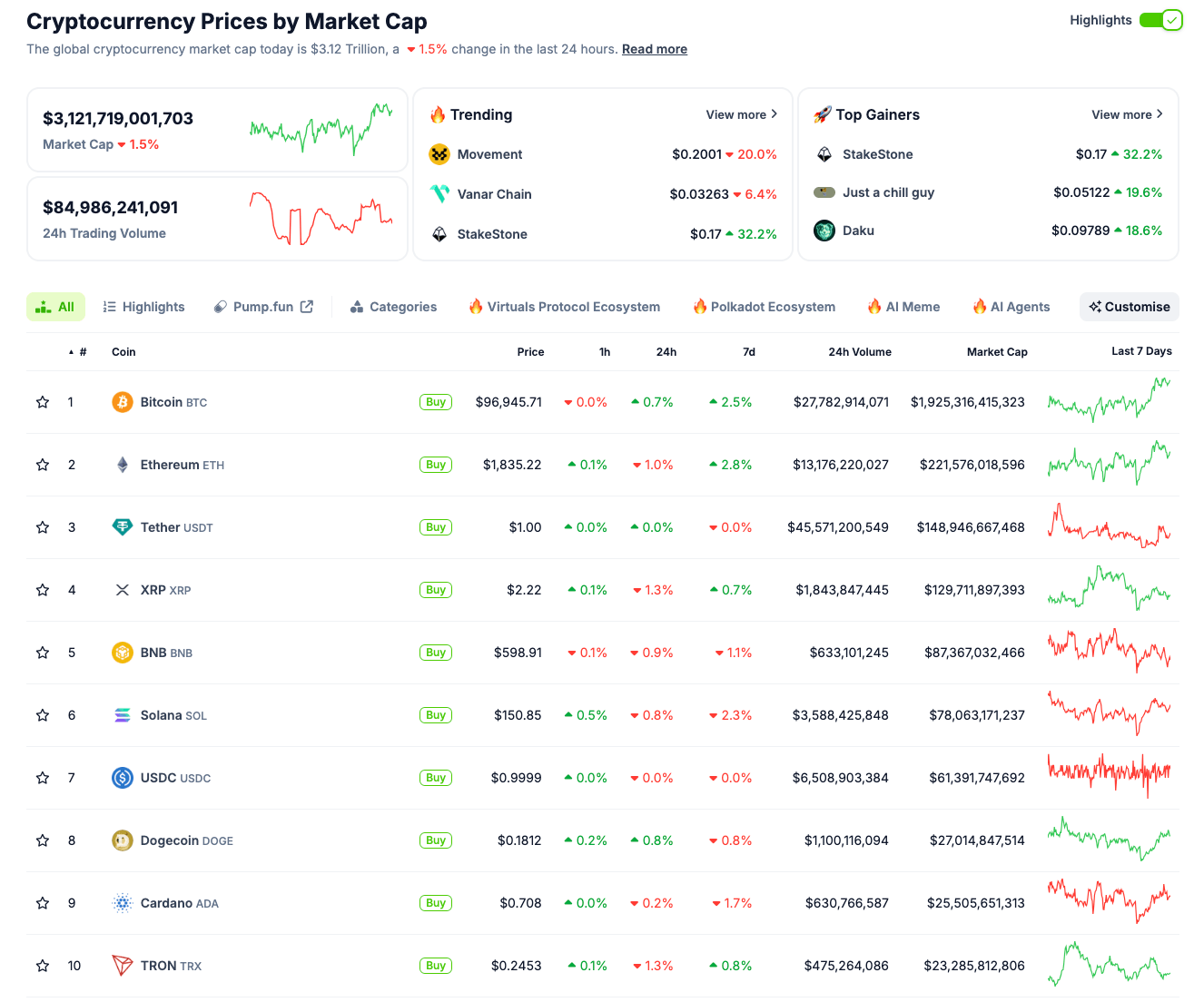Click the Buy button for Bitcoin
This screenshot has width=1204, height=1002.
pos(435,402)
